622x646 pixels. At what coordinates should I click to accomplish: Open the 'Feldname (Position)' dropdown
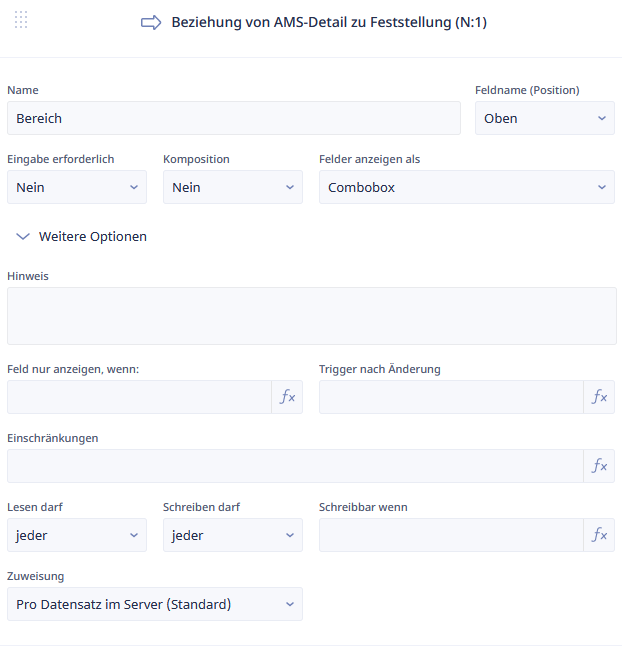click(x=544, y=118)
